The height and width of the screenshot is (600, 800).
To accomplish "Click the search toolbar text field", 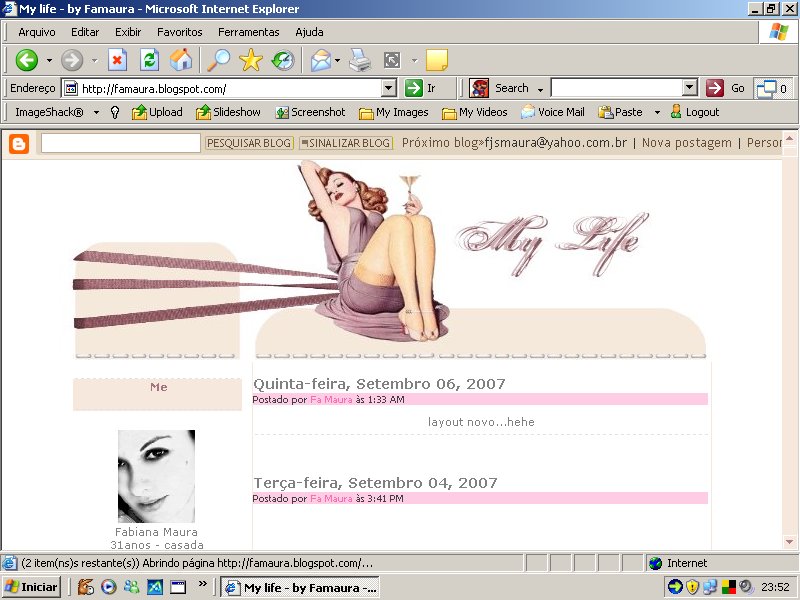I will tap(617, 88).
